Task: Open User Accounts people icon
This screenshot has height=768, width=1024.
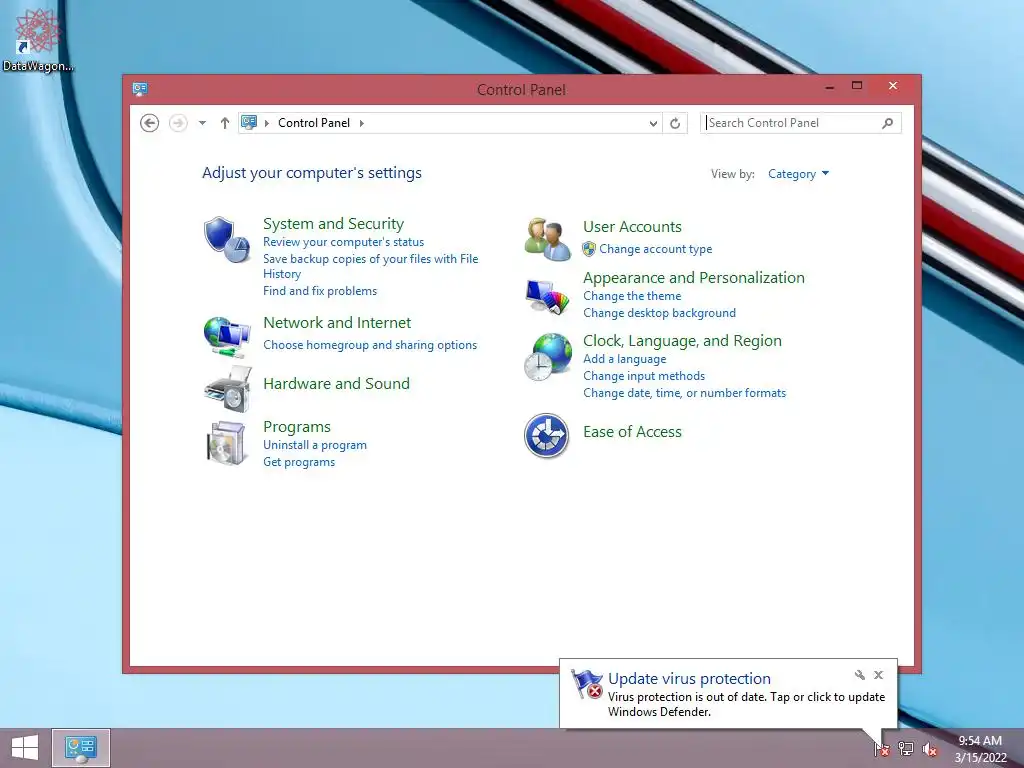Action: click(x=547, y=239)
